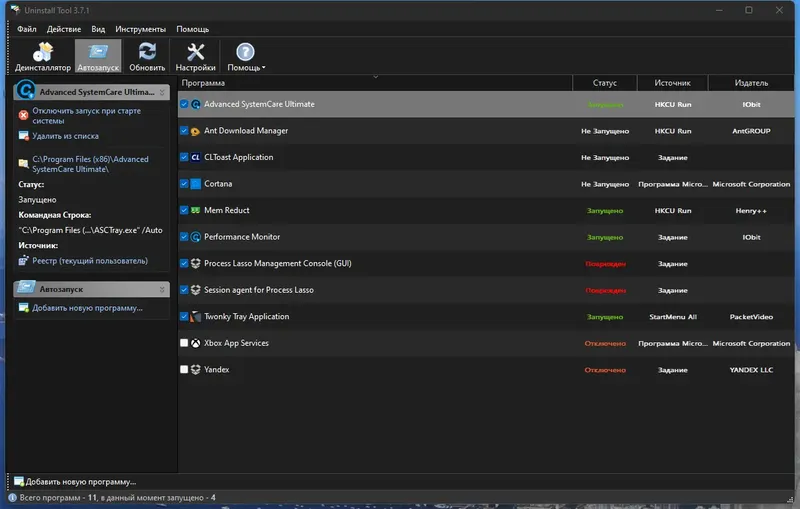This screenshot has height=509, width=800.
Task: Click the Xbox App Services icon
Action: point(195,343)
